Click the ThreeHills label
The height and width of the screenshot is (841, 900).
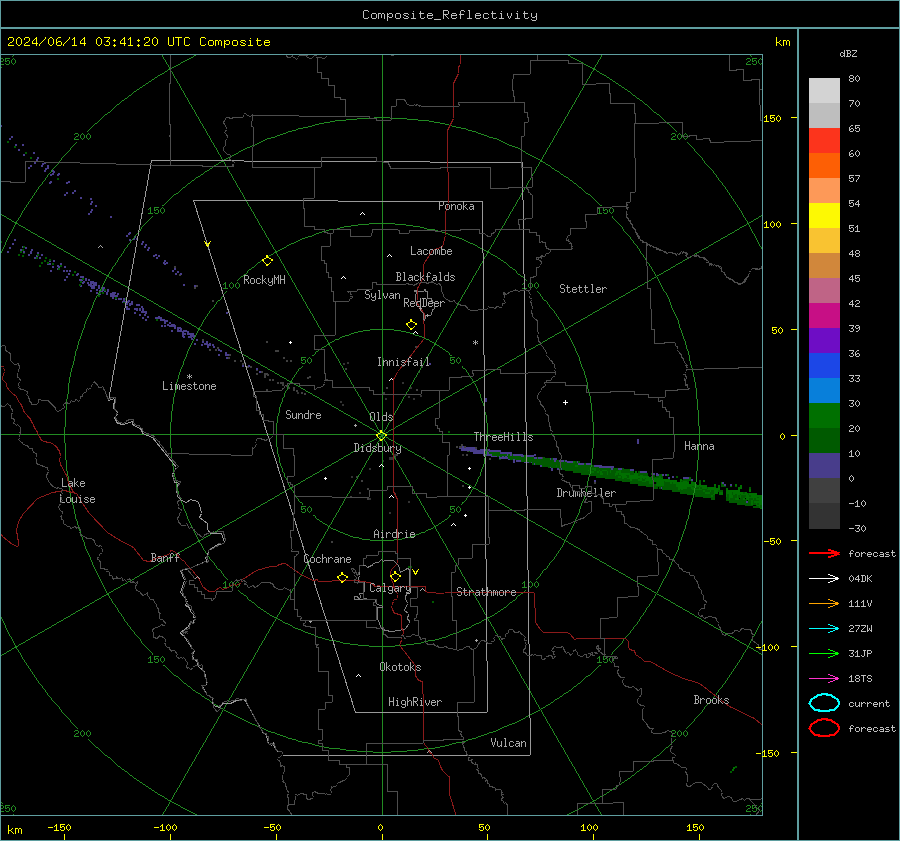[503, 437]
